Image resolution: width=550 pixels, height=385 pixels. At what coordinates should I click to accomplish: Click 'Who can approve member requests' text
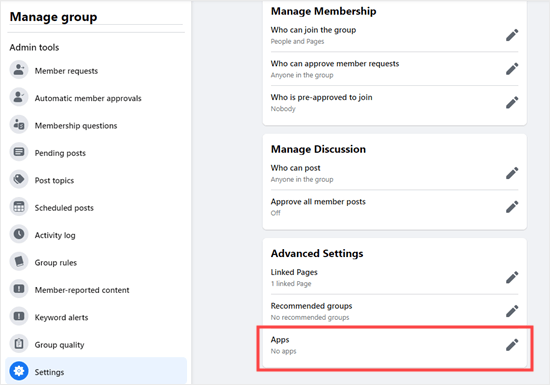tap(335, 64)
